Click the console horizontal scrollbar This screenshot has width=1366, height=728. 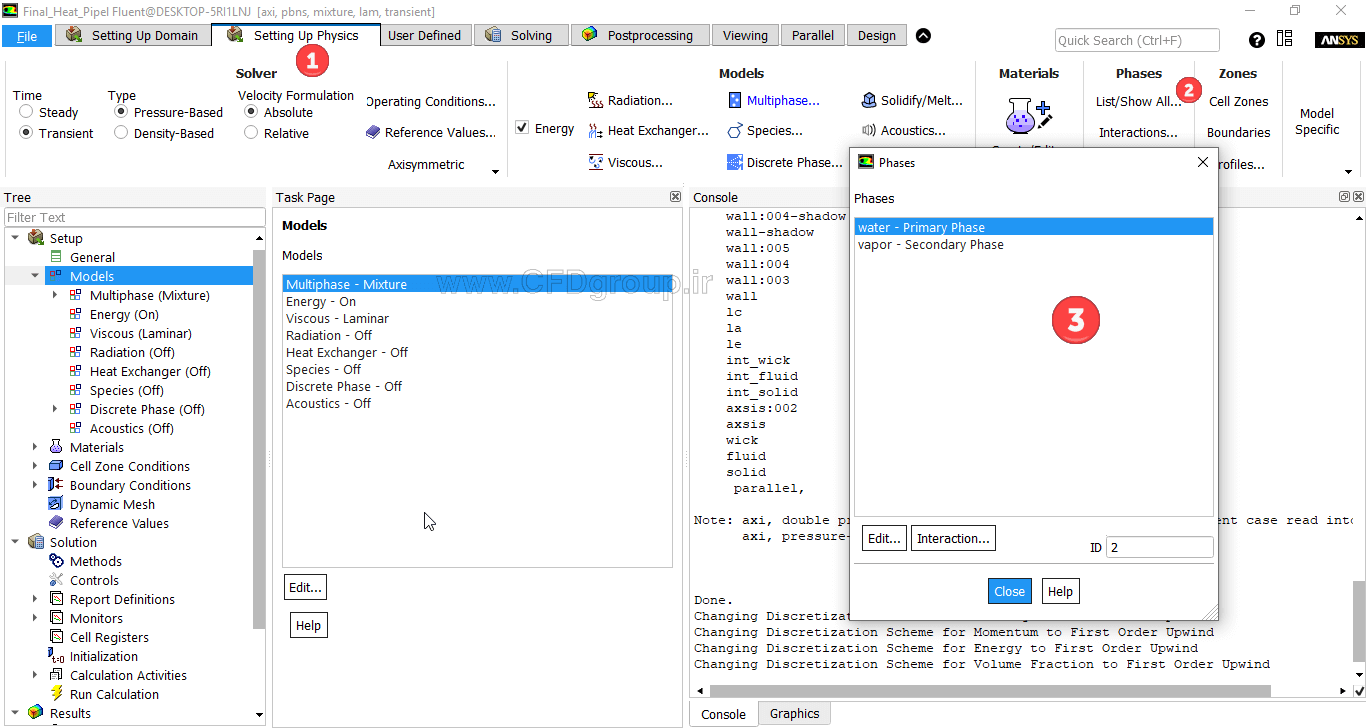(x=990, y=691)
